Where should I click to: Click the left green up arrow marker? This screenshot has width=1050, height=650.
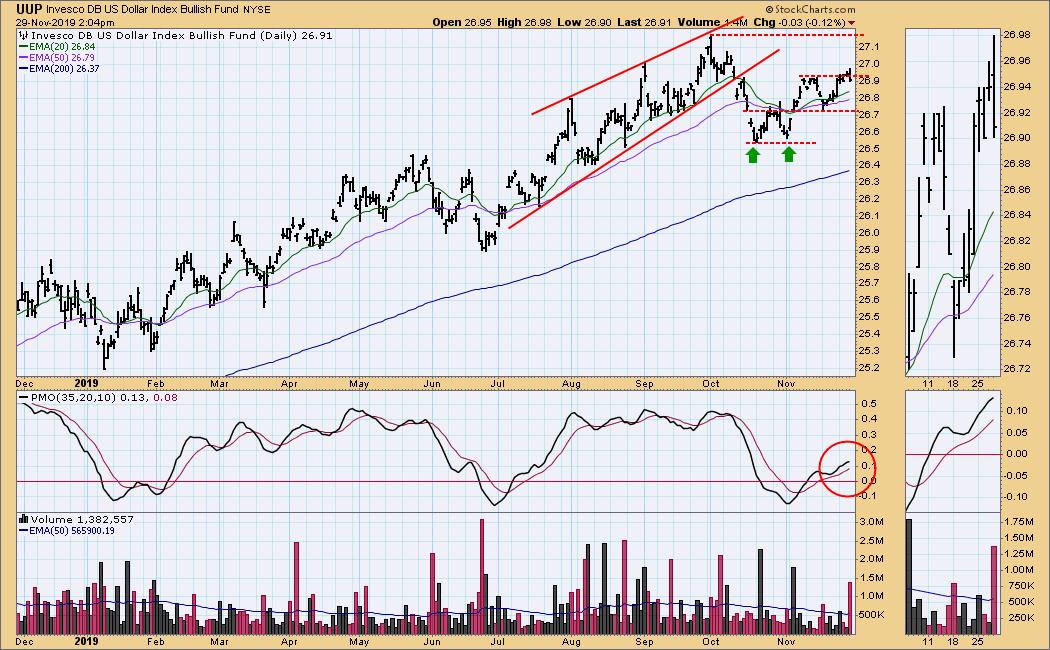point(753,155)
